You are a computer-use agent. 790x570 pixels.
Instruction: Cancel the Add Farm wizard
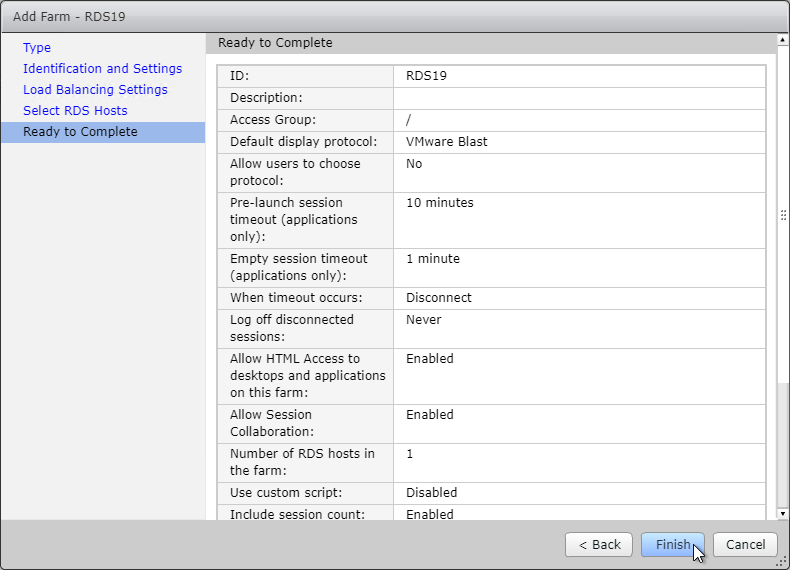point(745,544)
